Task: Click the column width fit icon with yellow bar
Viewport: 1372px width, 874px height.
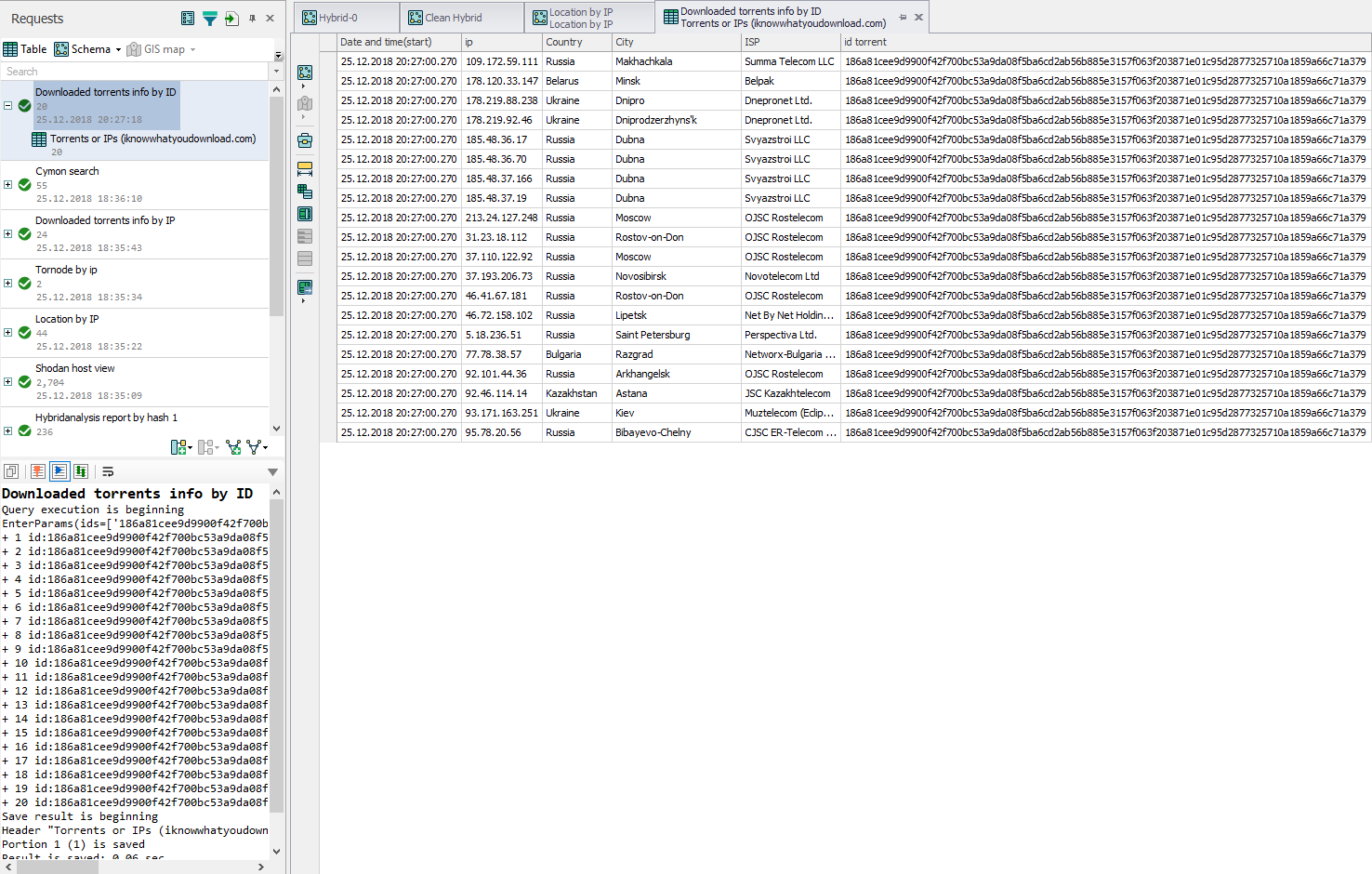Action: [305, 169]
